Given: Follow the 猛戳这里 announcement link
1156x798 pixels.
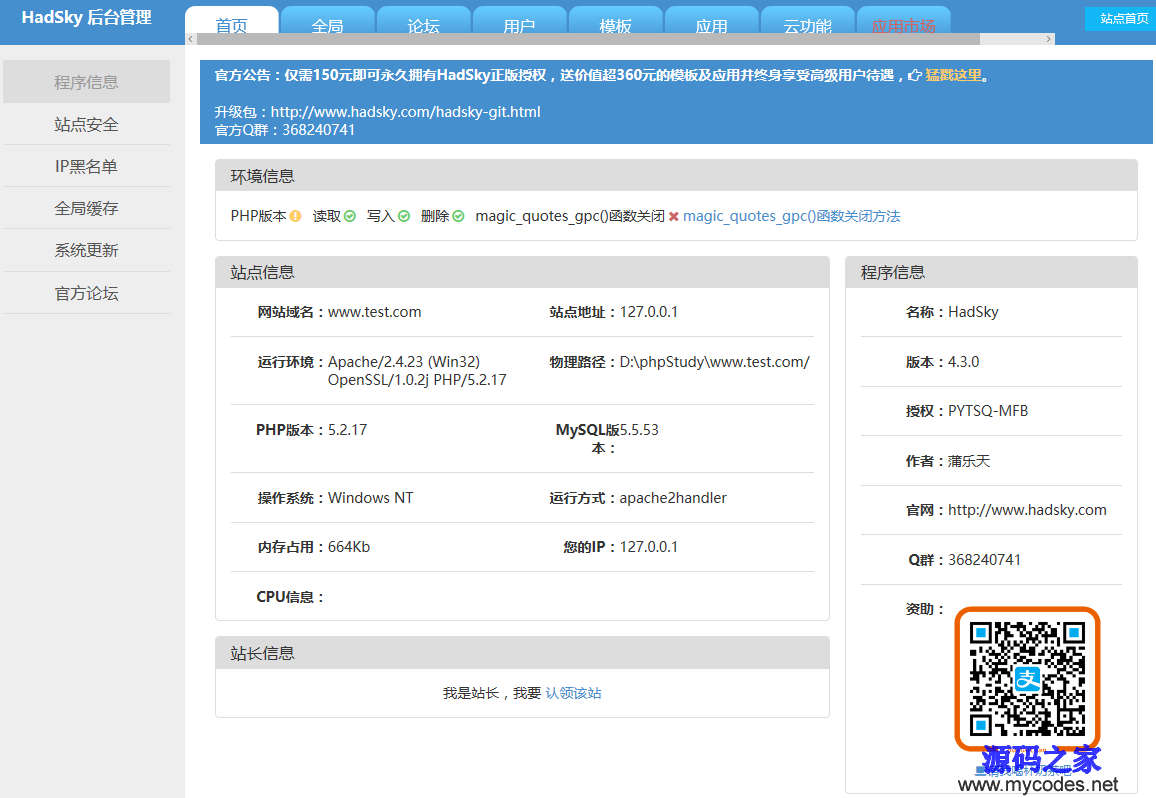Looking at the screenshot, I should [953, 75].
